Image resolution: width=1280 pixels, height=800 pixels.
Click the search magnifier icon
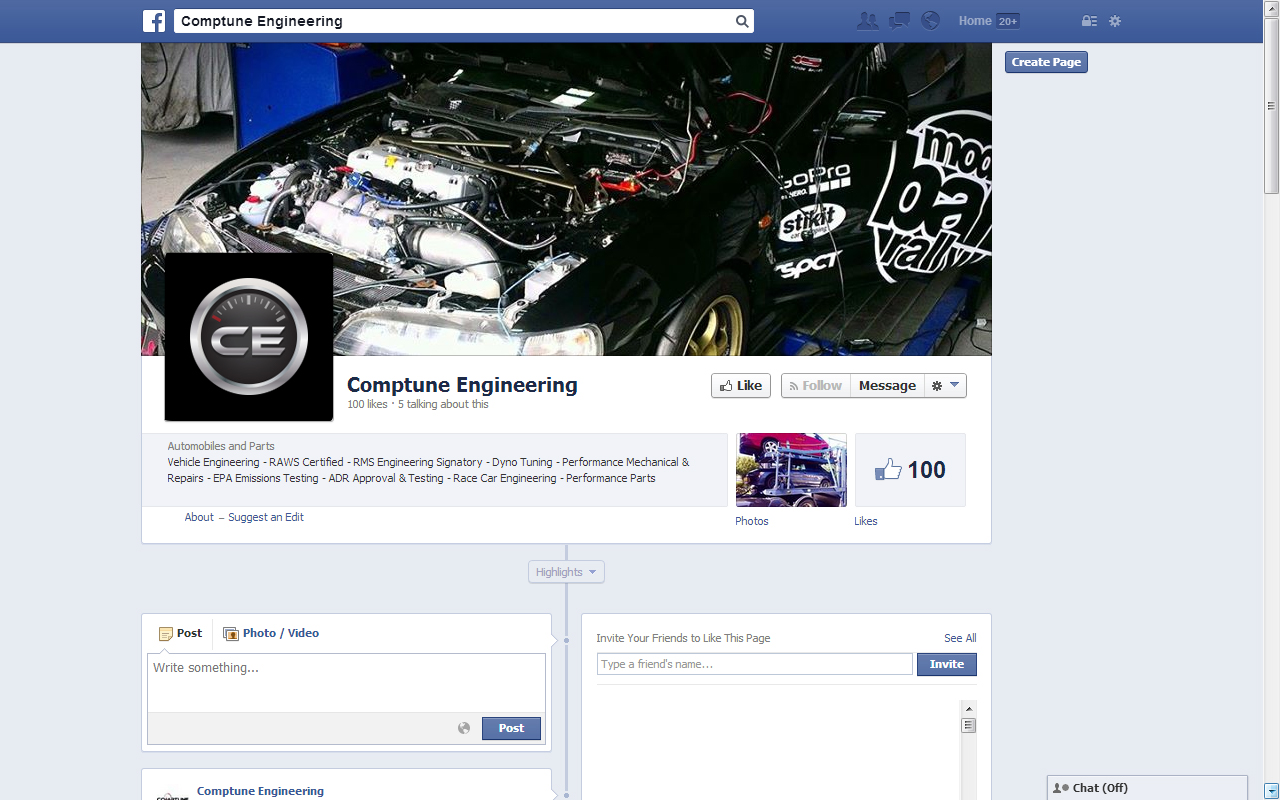(x=742, y=21)
